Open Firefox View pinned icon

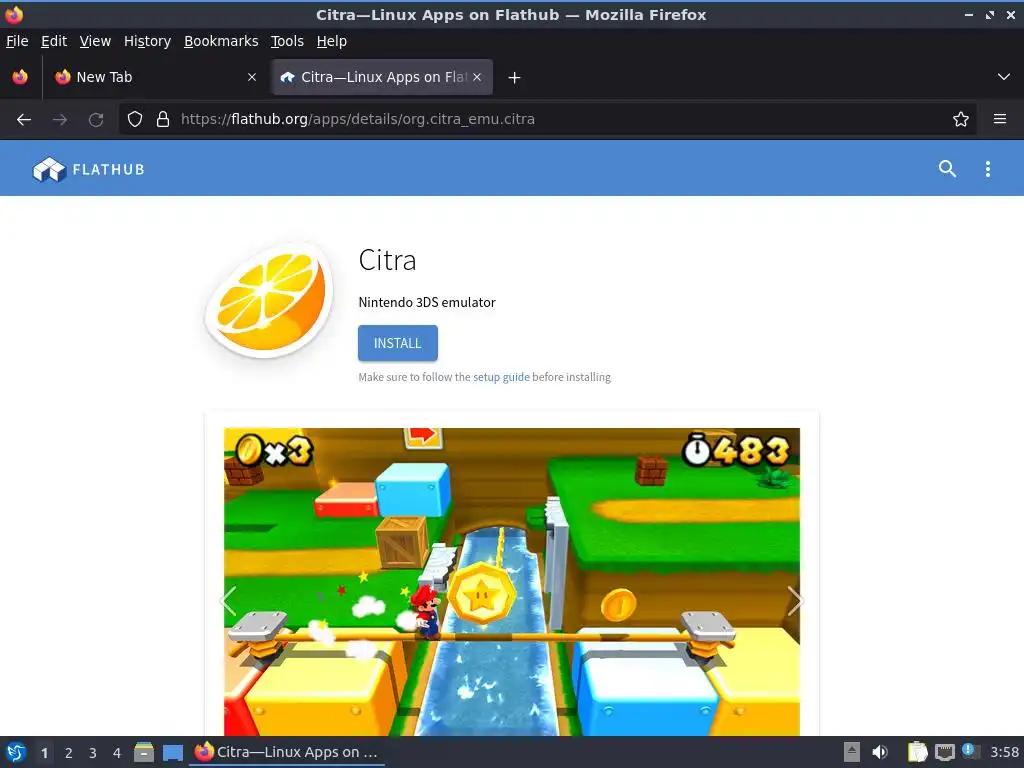tap(20, 77)
